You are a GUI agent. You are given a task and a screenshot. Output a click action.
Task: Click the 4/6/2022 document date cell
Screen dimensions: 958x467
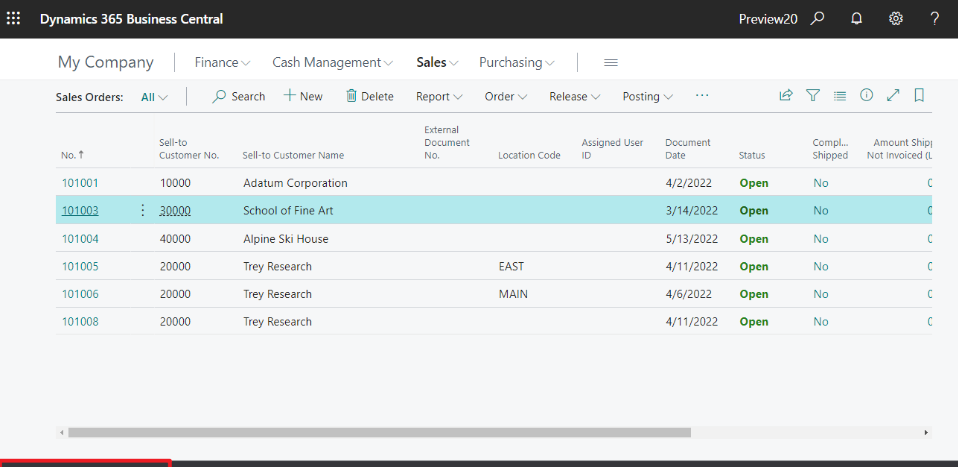tap(689, 294)
